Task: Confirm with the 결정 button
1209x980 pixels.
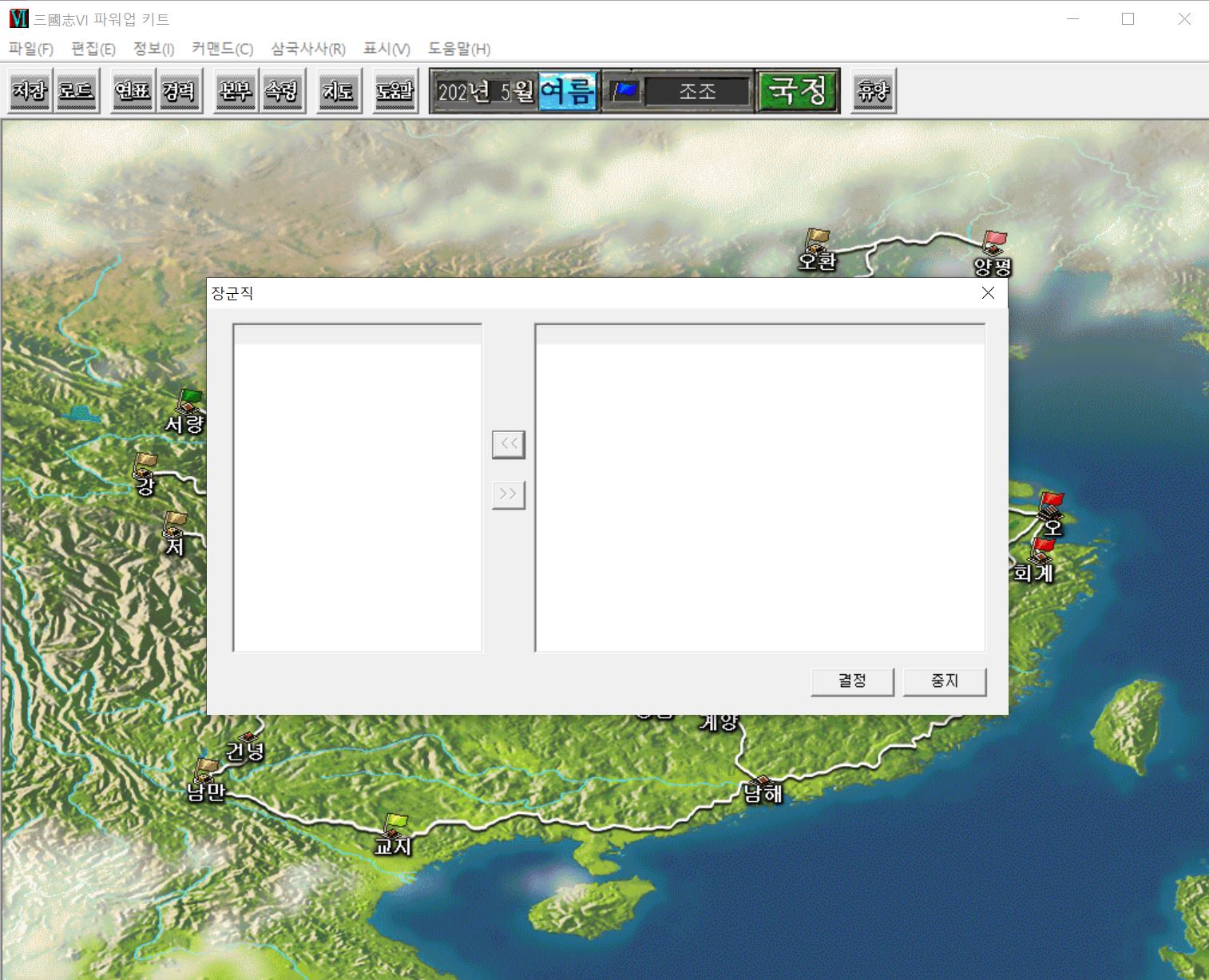Action: pos(852,681)
